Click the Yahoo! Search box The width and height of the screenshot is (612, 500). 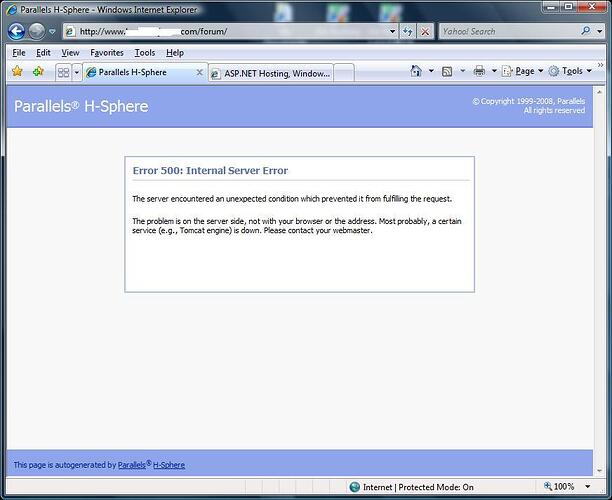(x=509, y=31)
